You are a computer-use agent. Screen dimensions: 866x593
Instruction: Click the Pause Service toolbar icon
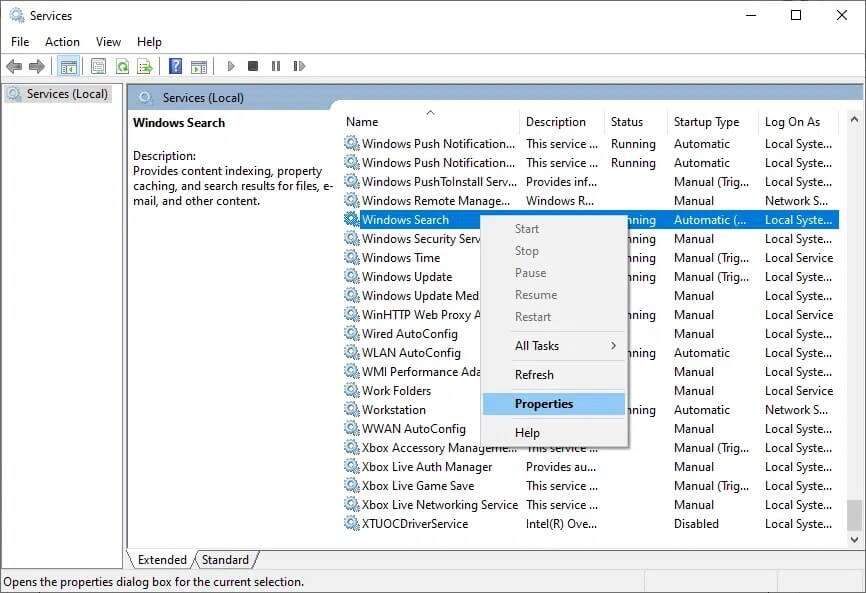[x=276, y=66]
